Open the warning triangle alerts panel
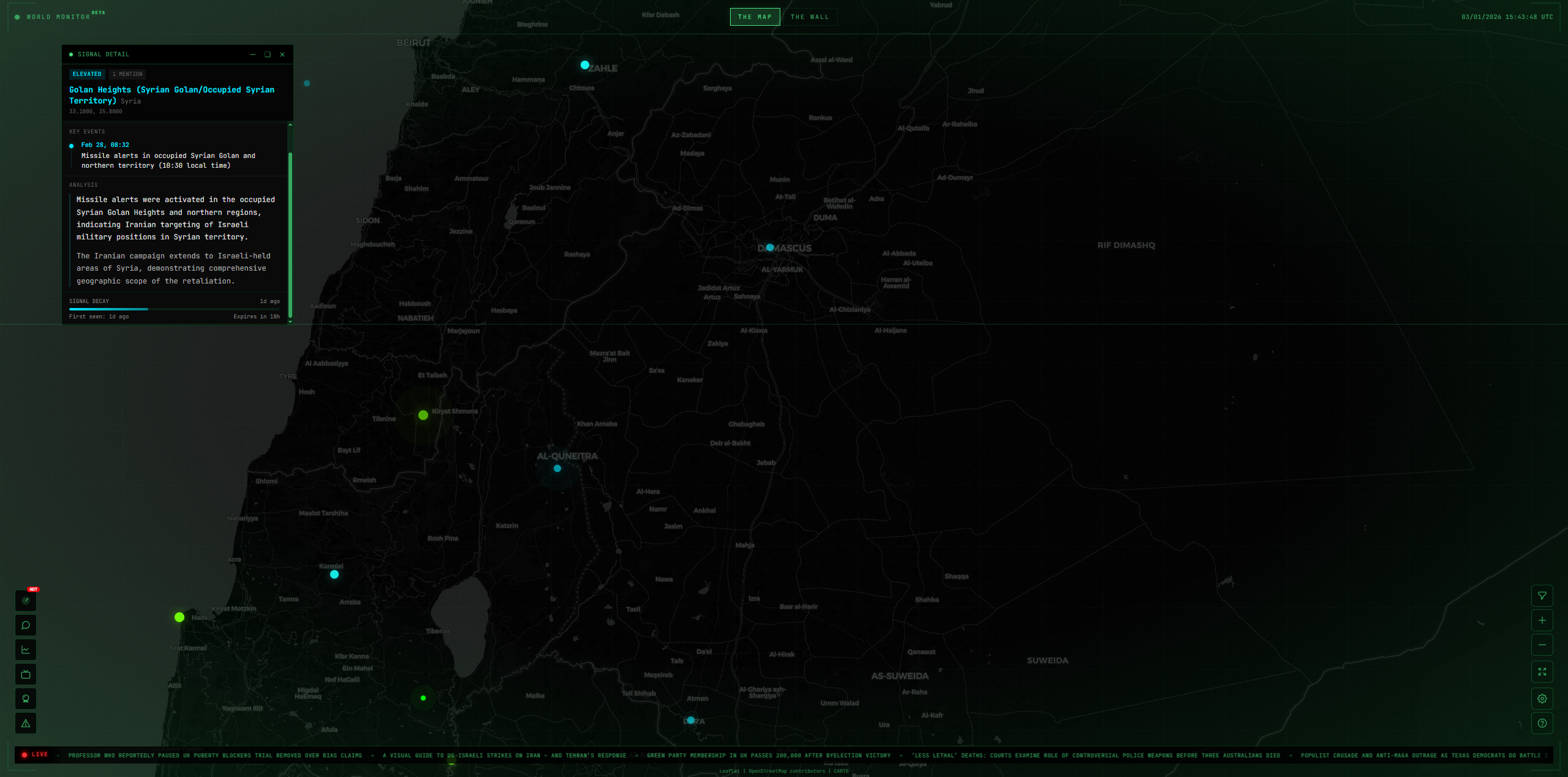The height and width of the screenshot is (777, 1568). click(x=26, y=723)
